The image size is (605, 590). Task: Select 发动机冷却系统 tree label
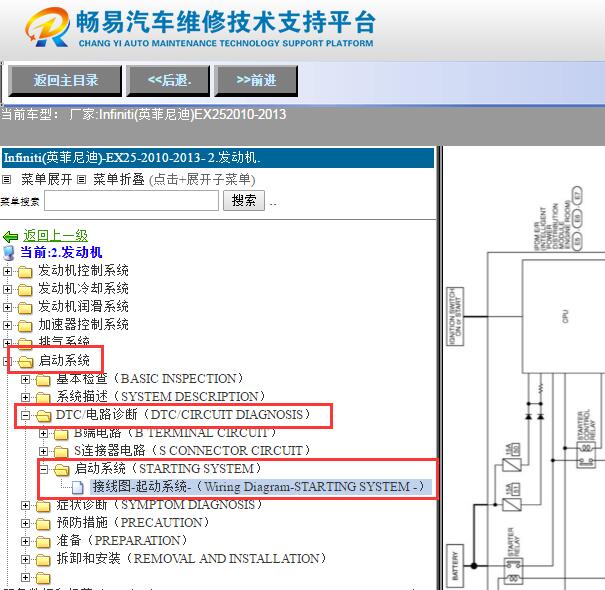point(83,289)
